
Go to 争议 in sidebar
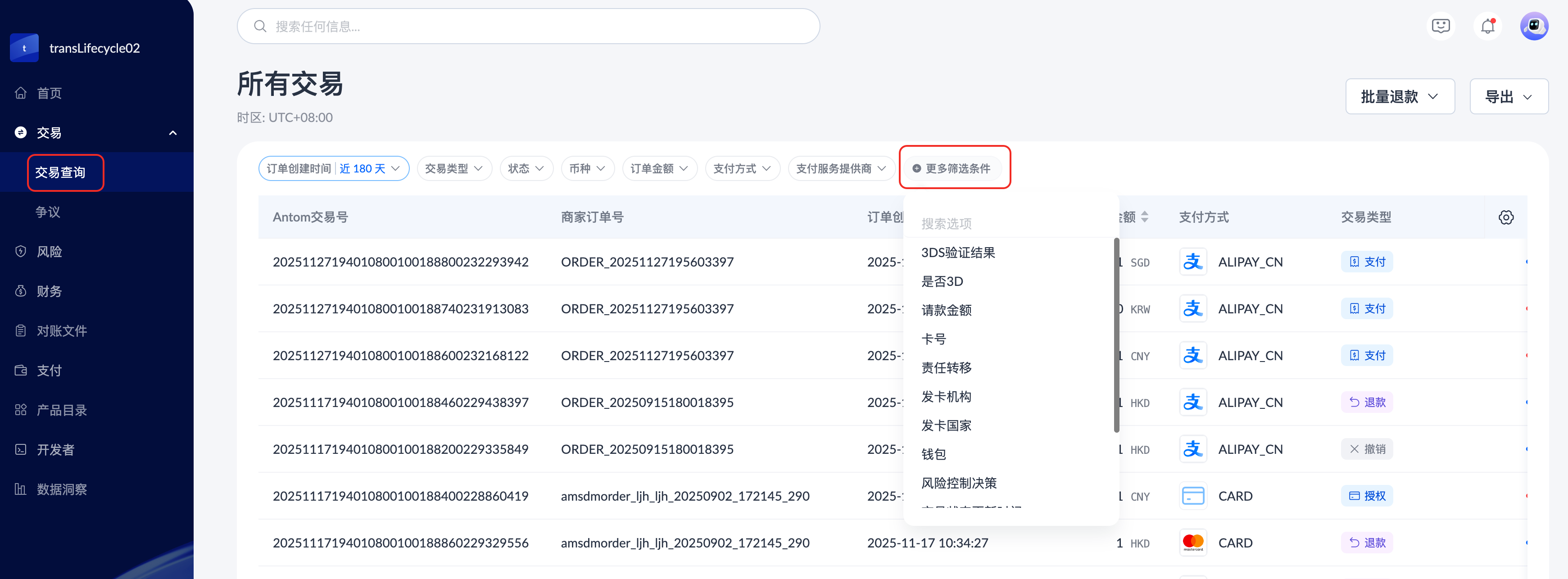point(48,212)
